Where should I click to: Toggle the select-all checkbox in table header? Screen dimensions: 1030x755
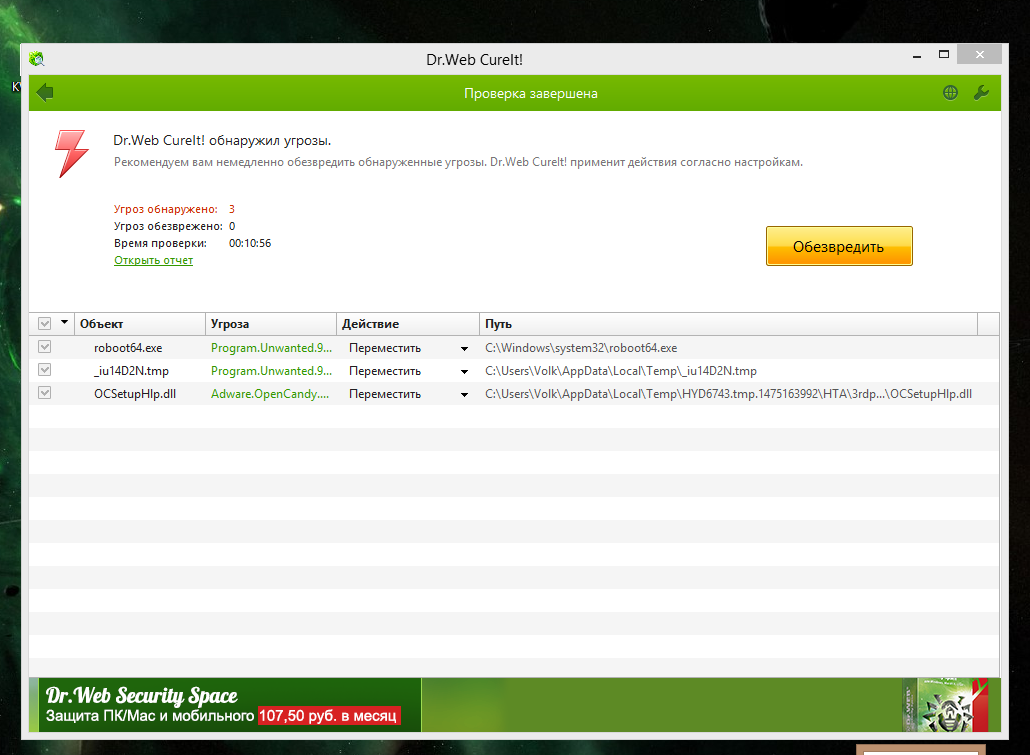point(45,323)
